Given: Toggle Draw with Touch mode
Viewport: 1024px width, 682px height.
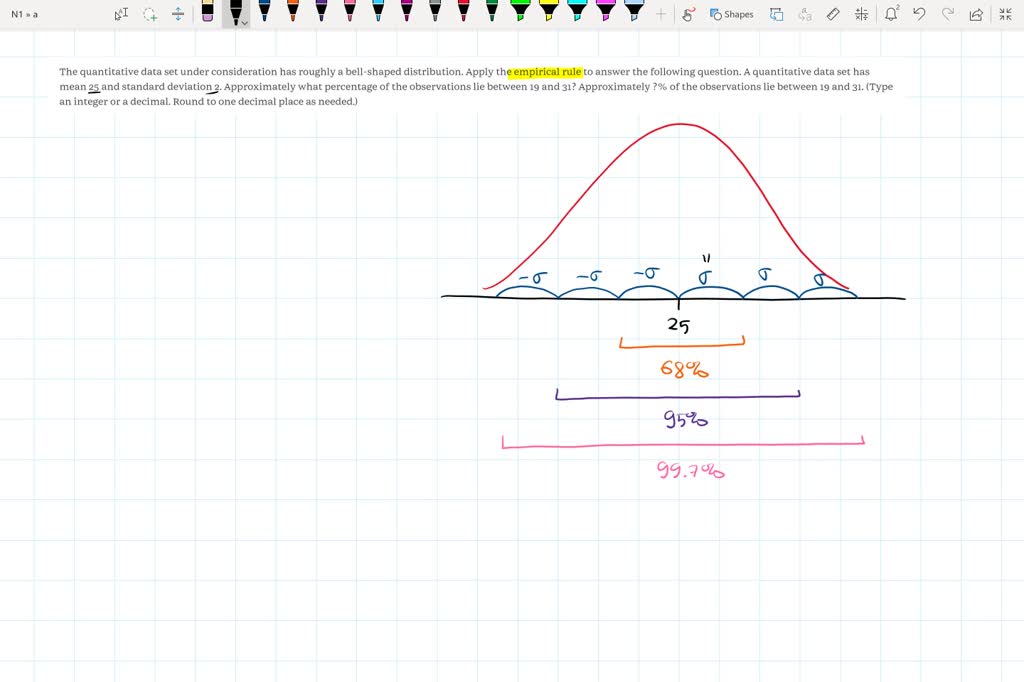Looking at the screenshot, I should tap(688, 14).
